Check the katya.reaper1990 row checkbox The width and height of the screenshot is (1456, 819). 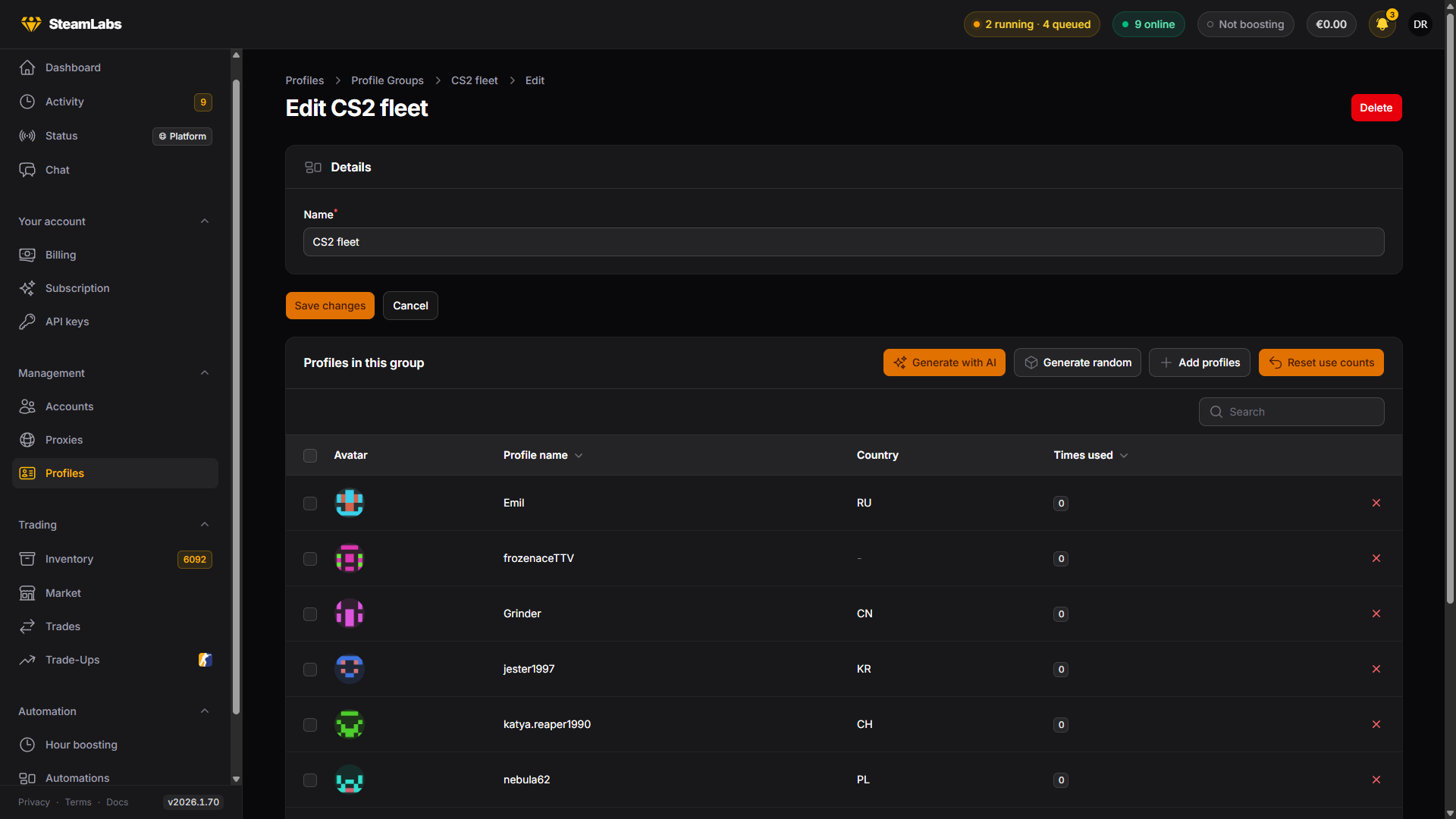[310, 725]
